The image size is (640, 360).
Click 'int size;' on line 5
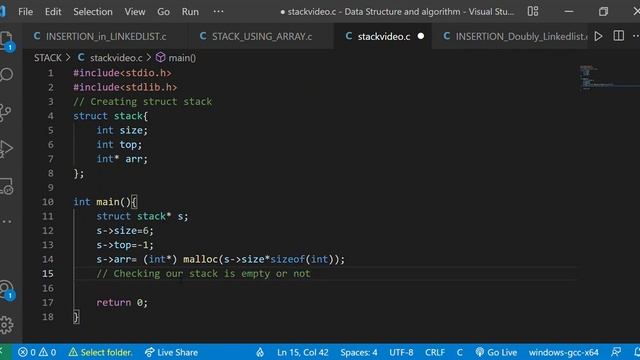coord(122,130)
